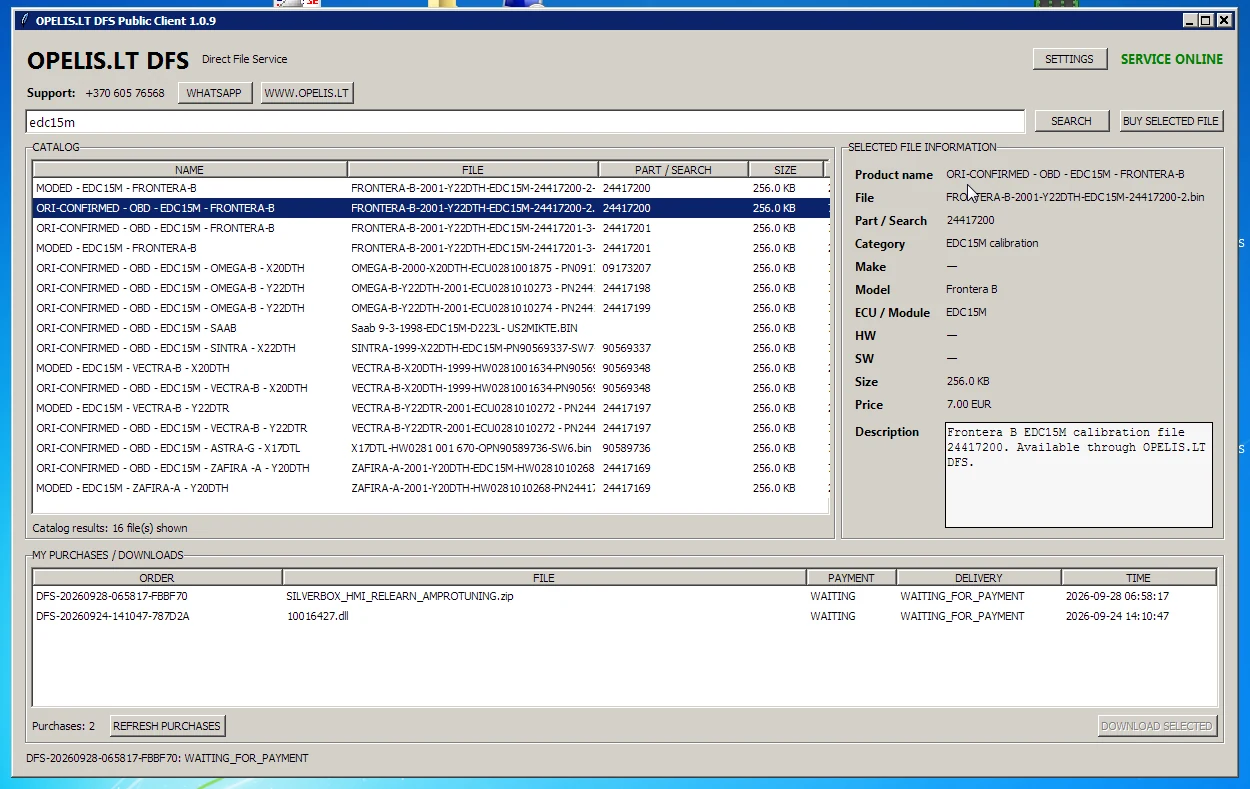This screenshot has width=1250, height=789.
Task: Click 10016427.dll file entry
Action: (x=317, y=616)
